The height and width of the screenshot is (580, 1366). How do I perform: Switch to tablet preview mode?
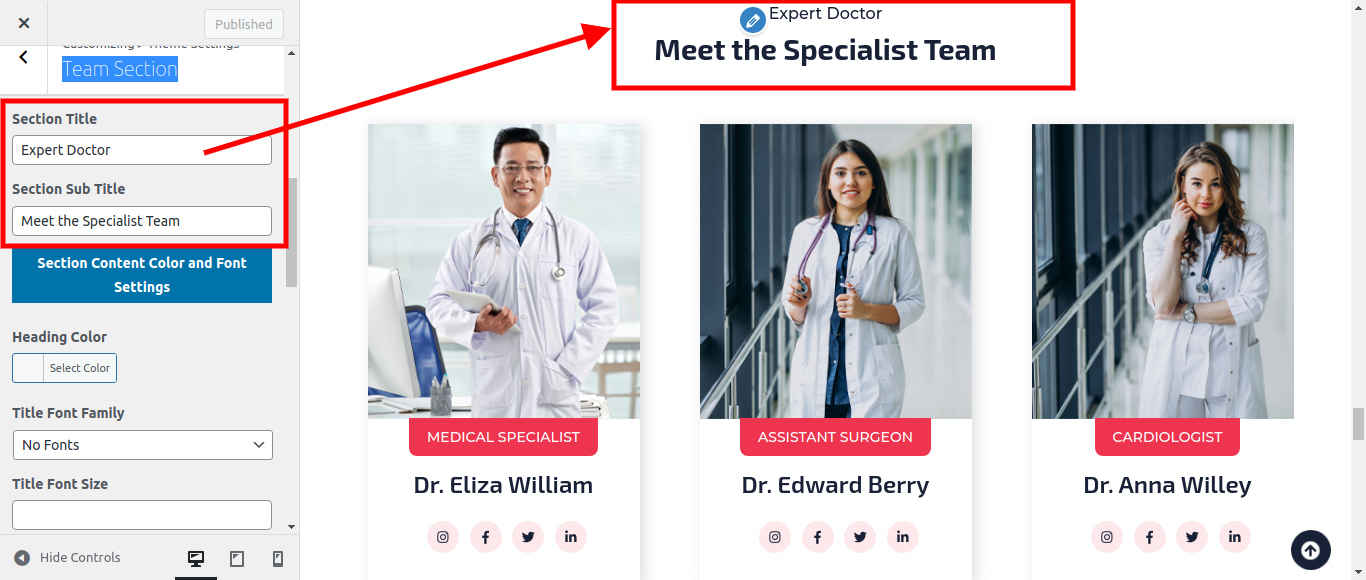(237, 559)
